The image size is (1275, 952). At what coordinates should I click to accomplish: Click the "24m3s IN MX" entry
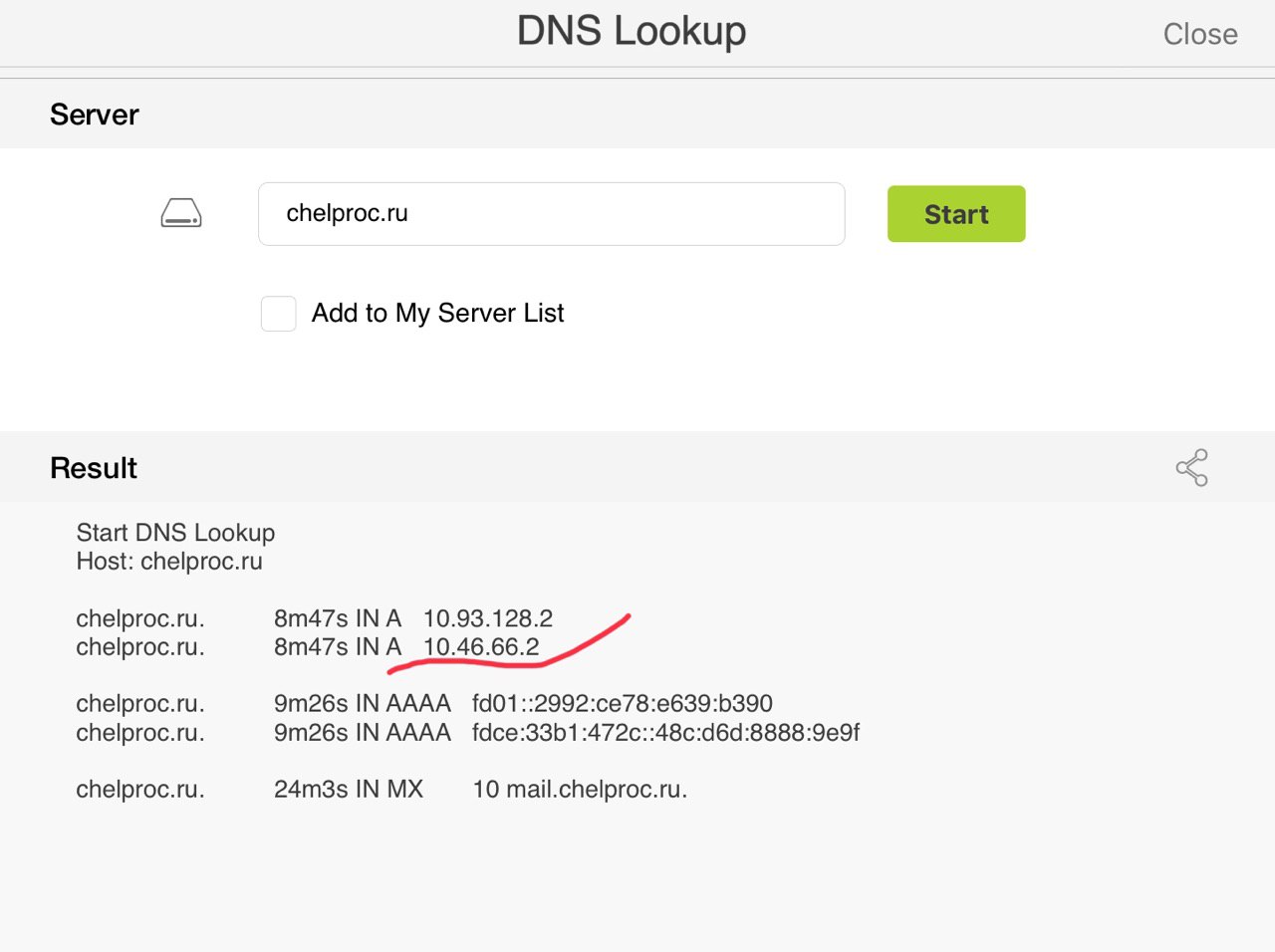pyautogui.click(x=349, y=790)
